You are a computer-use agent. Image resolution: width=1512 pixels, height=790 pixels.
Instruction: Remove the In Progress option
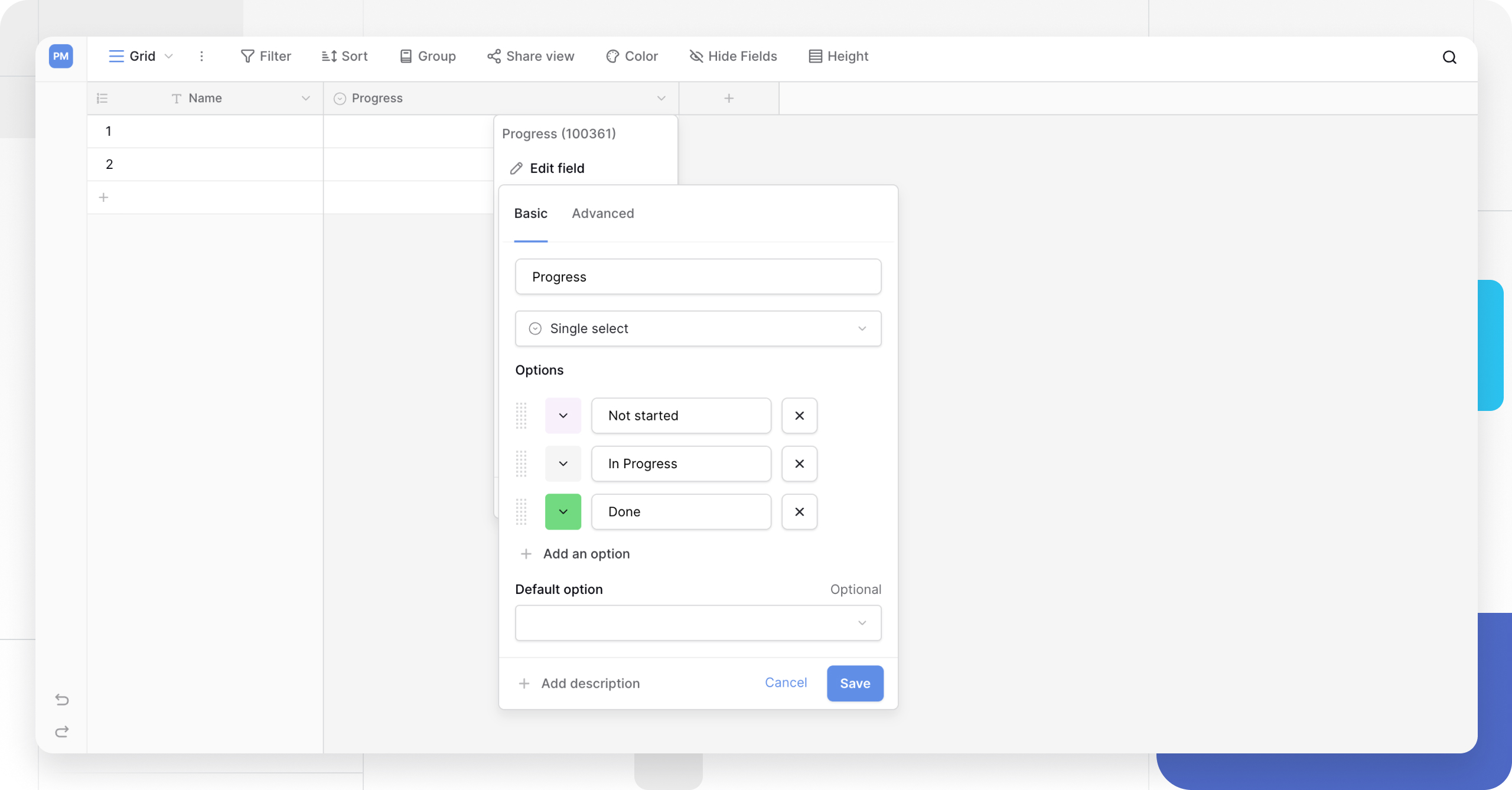point(799,464)
